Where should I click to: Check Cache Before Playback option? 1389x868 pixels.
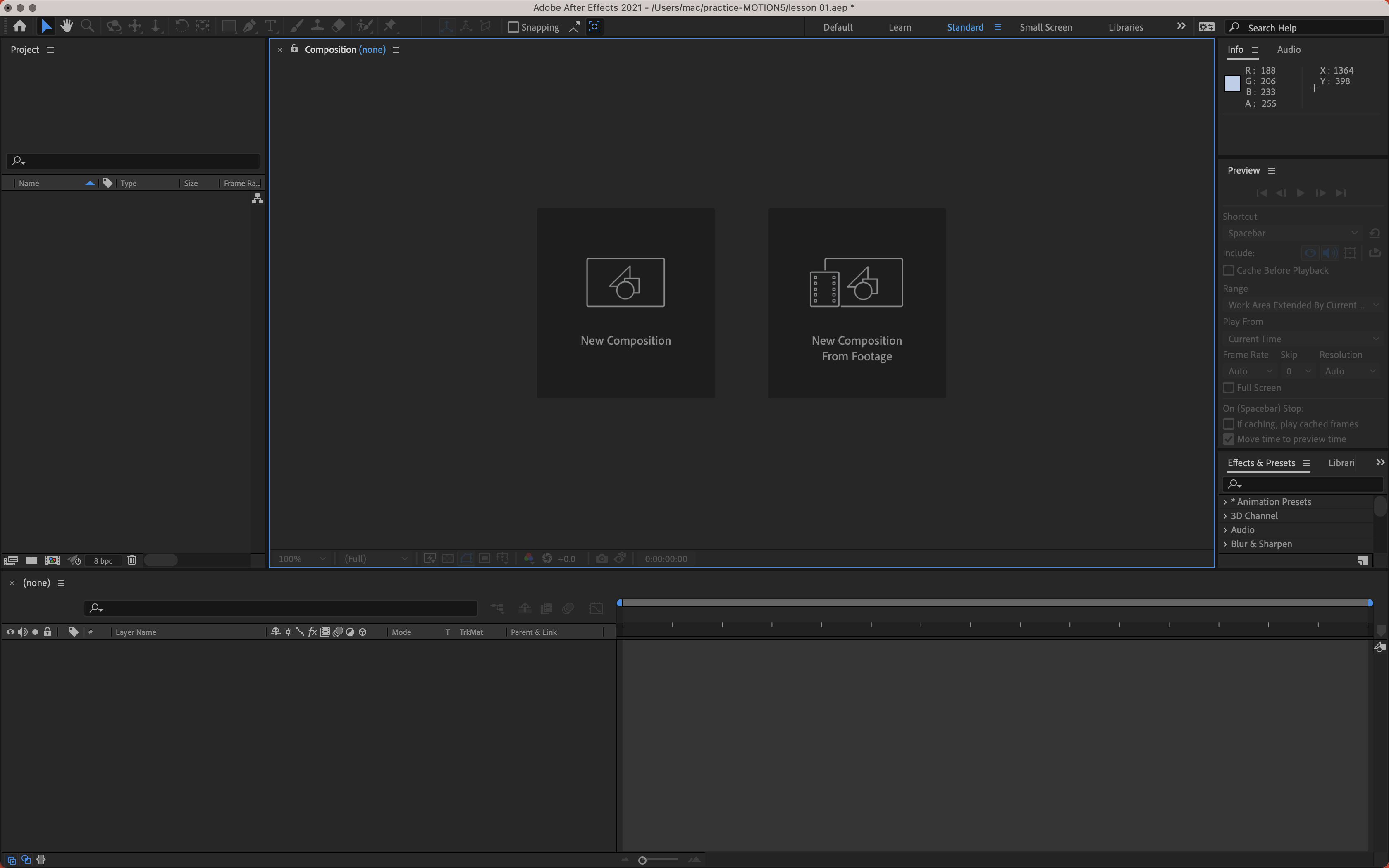pos(1229,270)
